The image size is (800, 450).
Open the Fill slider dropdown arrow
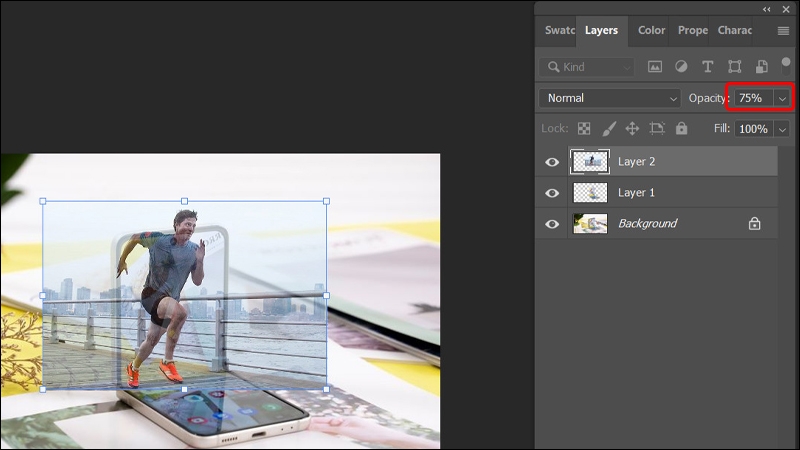[x=782, y=129]
